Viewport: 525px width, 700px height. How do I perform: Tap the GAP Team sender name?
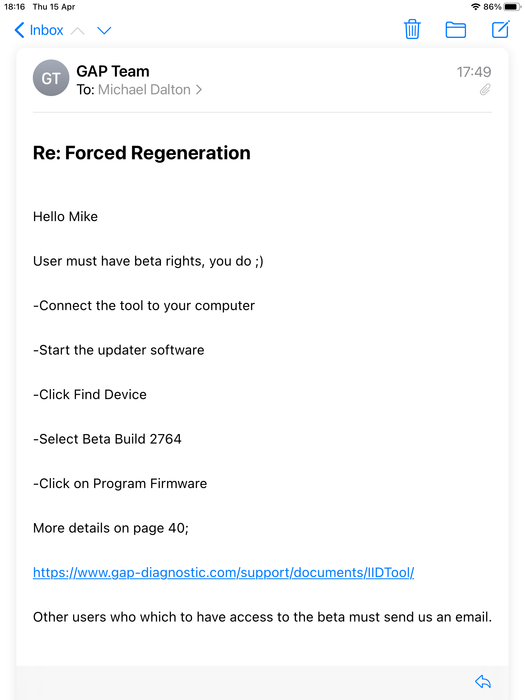click(x=113, y=71)
